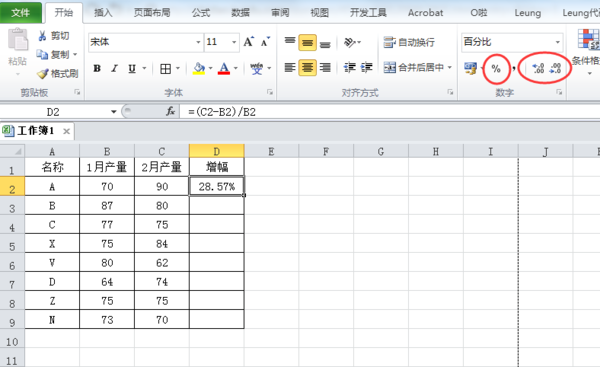Apply comma style format
This screenshot has height=367, width=600.
click(514, 69)
